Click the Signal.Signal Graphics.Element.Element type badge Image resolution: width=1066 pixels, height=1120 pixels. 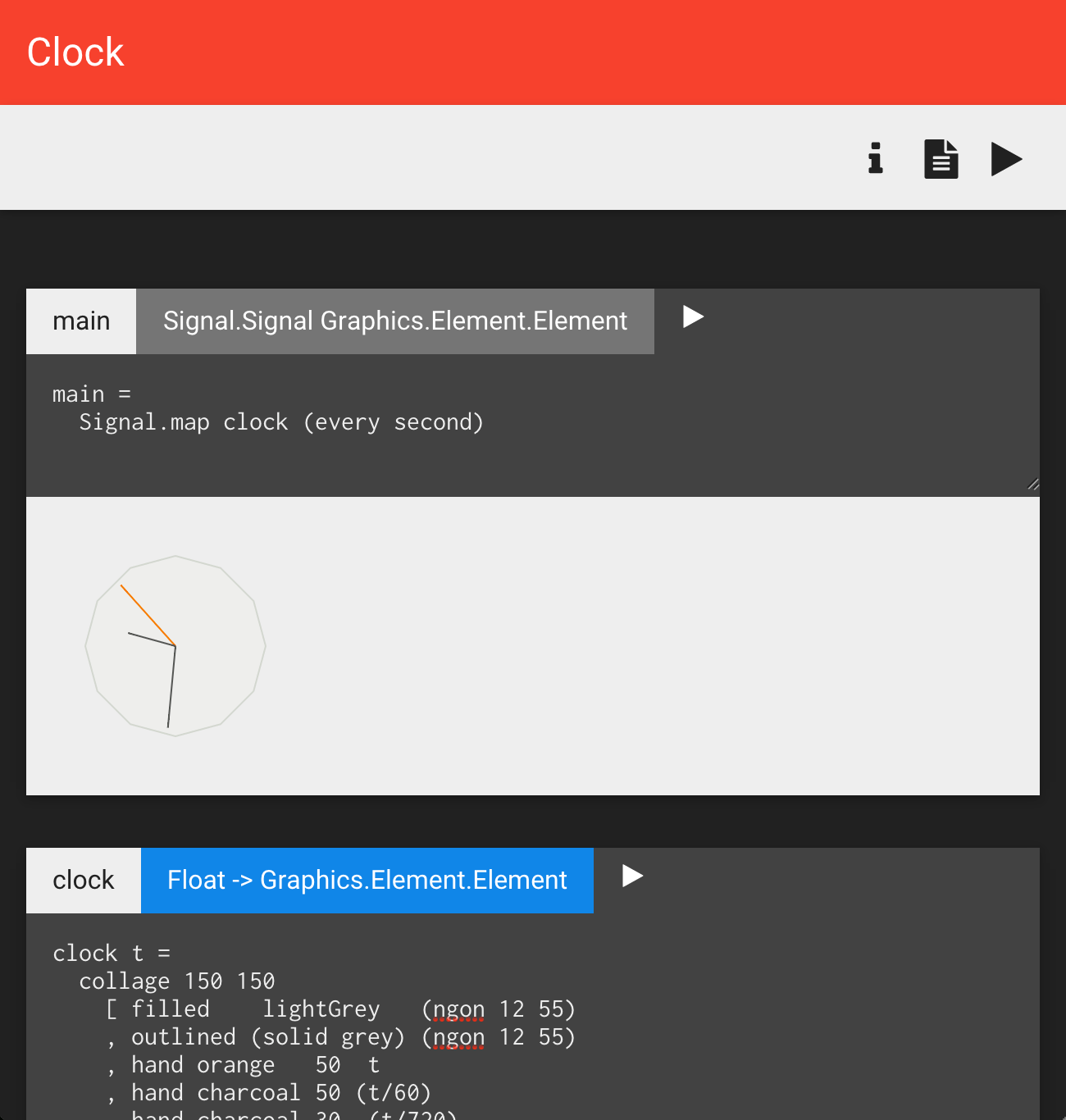[395, 321]
